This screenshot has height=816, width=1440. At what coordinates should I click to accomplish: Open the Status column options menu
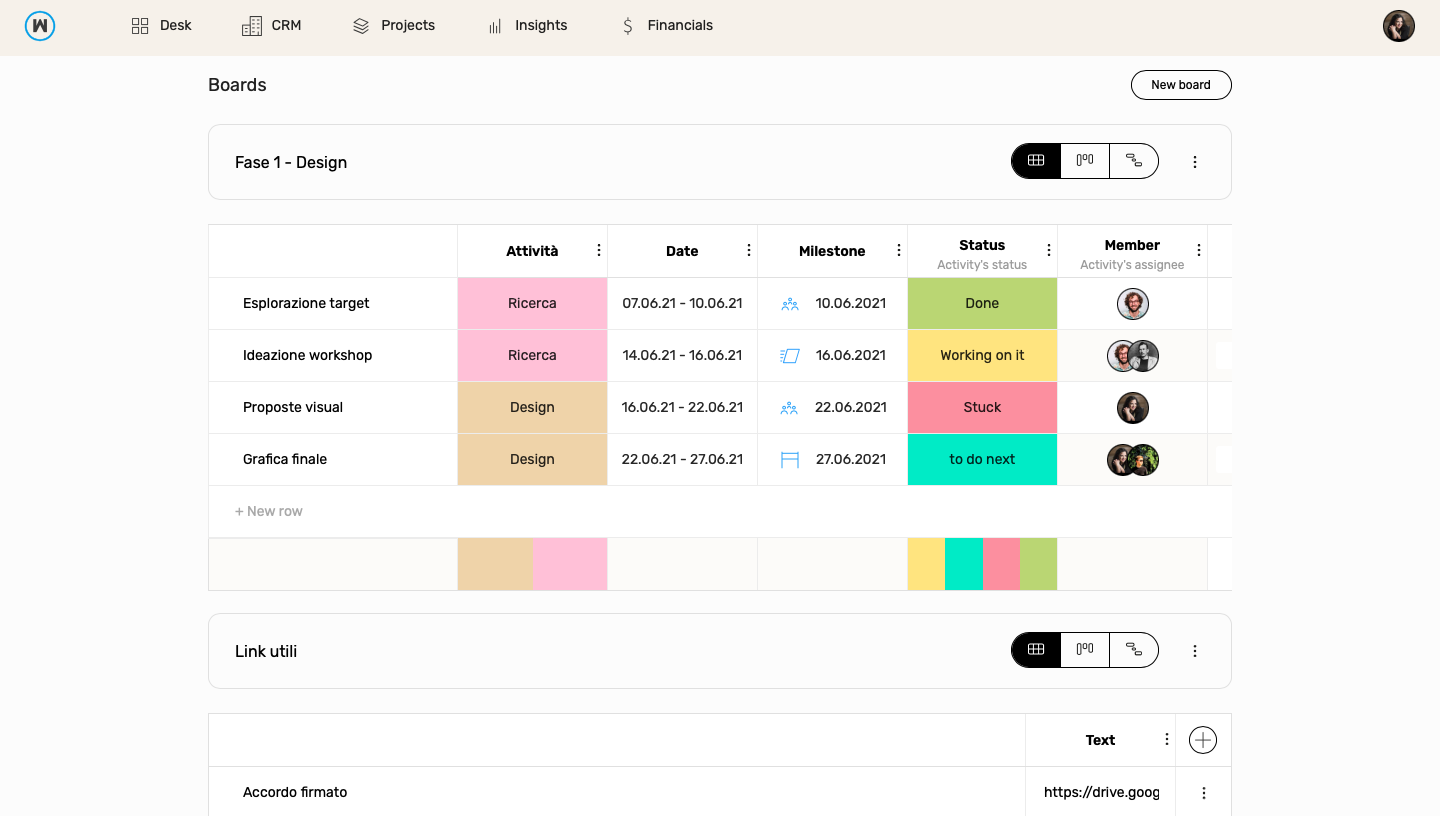click(1049, 250)
